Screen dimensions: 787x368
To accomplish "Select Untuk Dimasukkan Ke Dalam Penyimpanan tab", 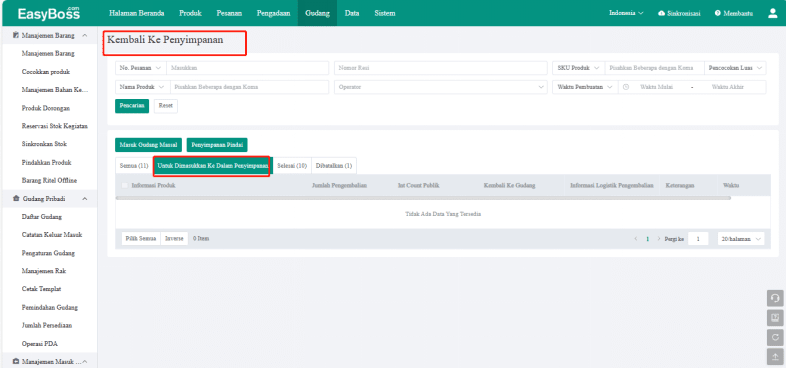I will (x=213, y=166).
